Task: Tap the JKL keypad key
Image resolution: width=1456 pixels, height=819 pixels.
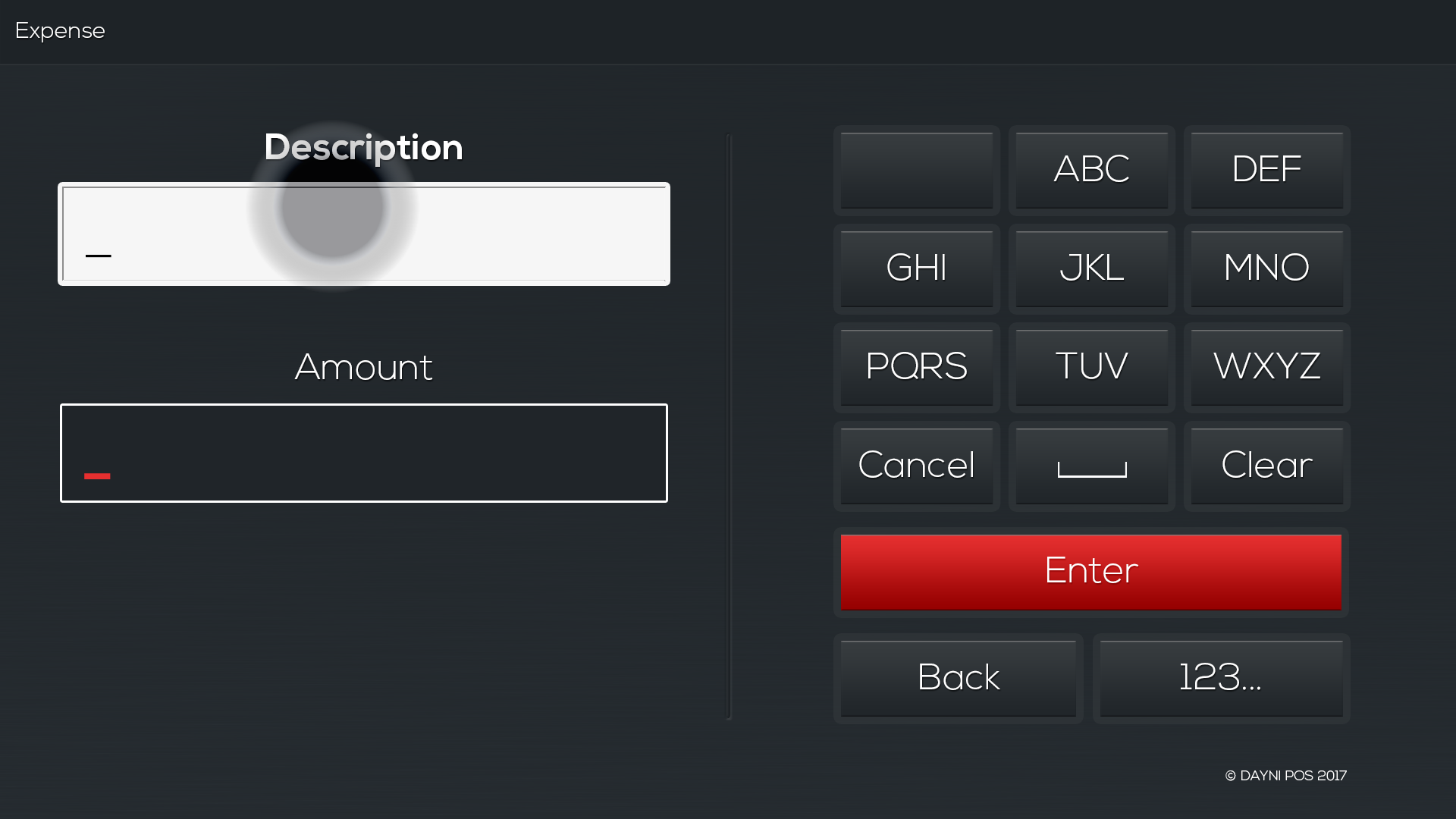Action: point(1091,268)
